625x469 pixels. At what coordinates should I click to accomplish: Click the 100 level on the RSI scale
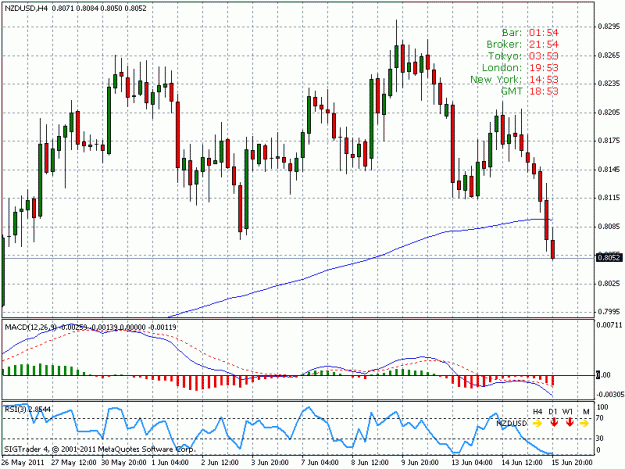603,407
